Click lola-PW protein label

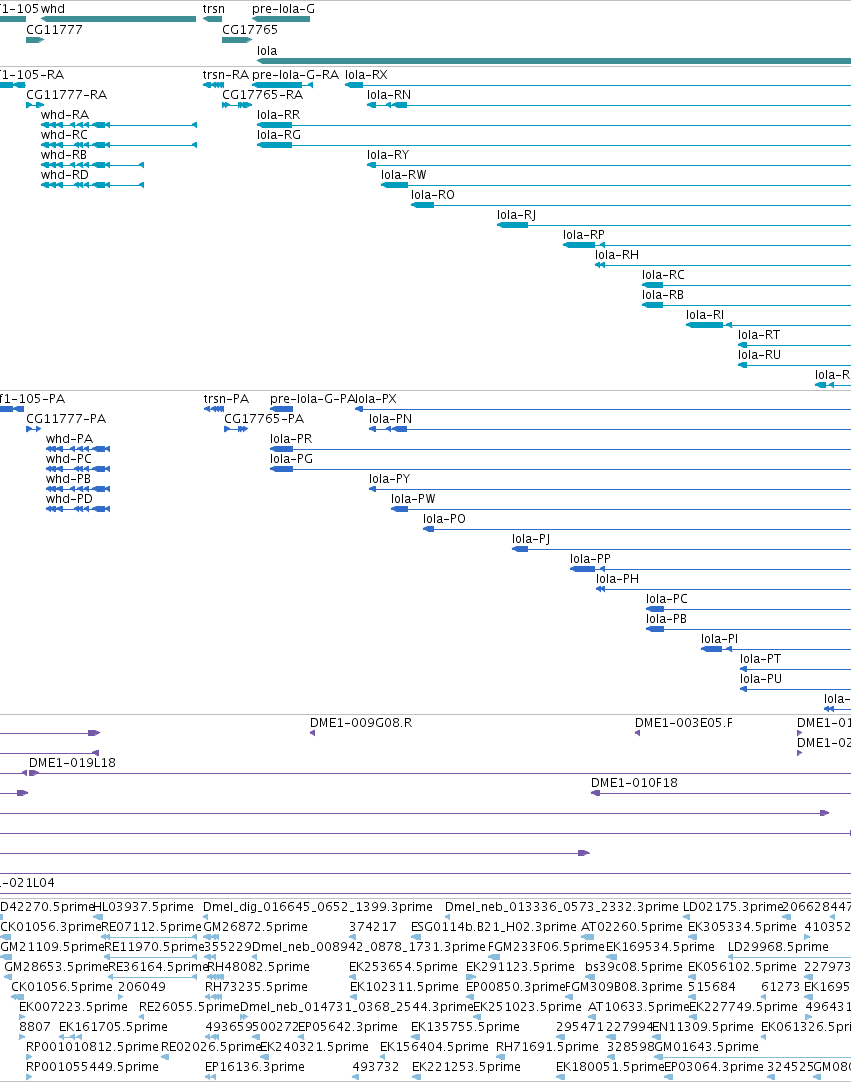click(413, 499)
